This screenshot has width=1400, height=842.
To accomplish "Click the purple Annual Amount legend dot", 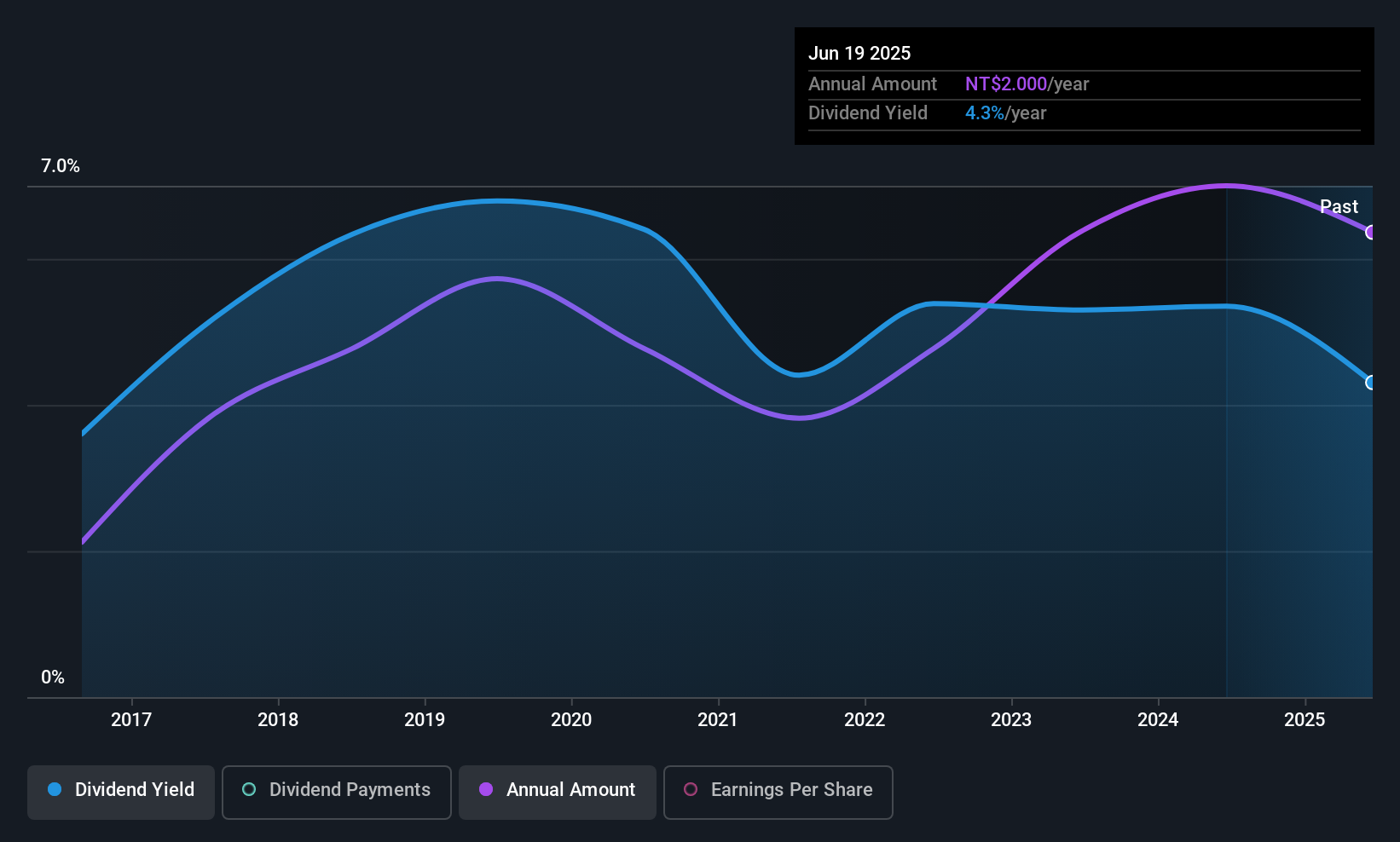I will [x=486, y=789].
